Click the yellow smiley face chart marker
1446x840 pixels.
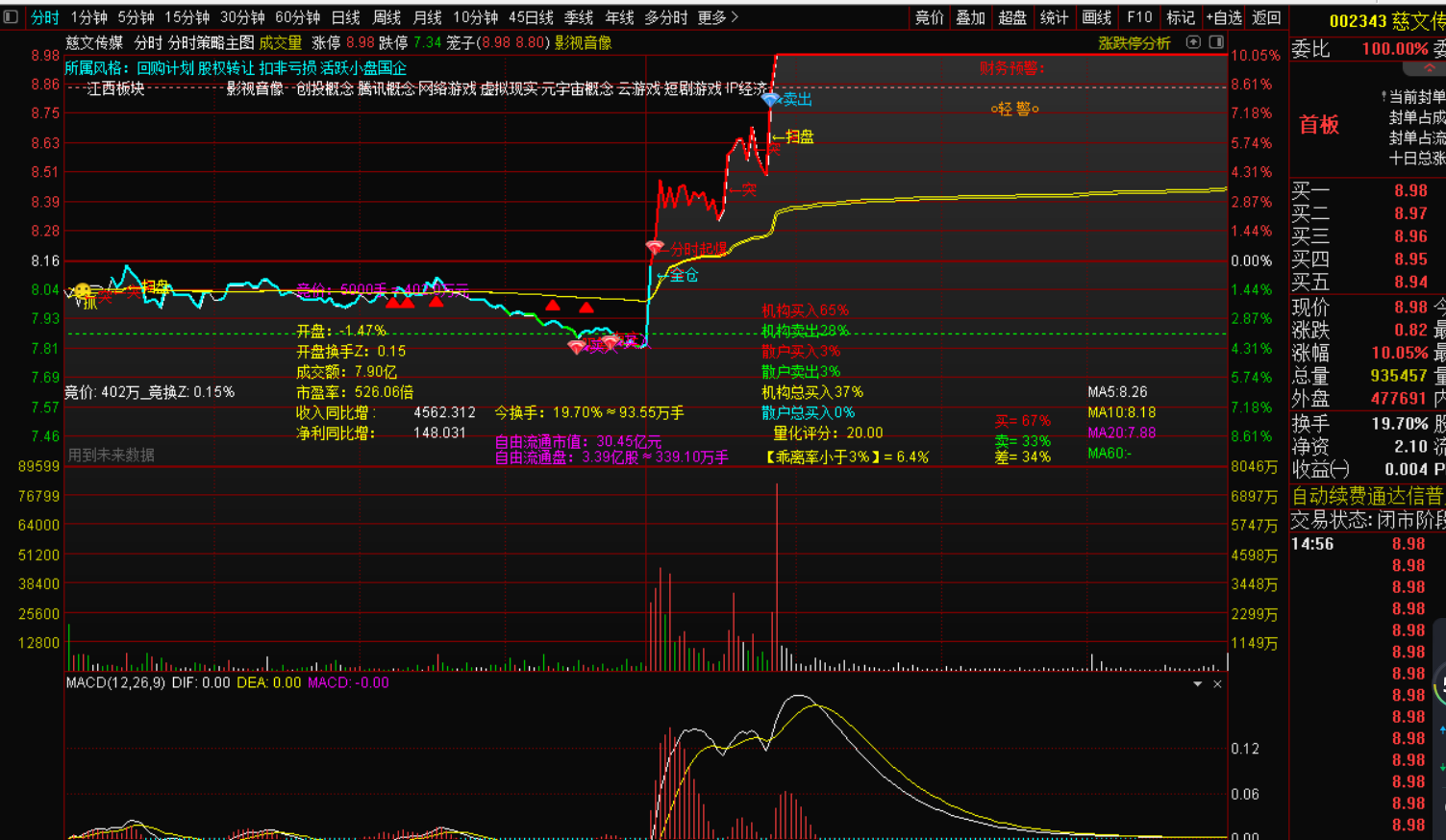click(83, 291)
